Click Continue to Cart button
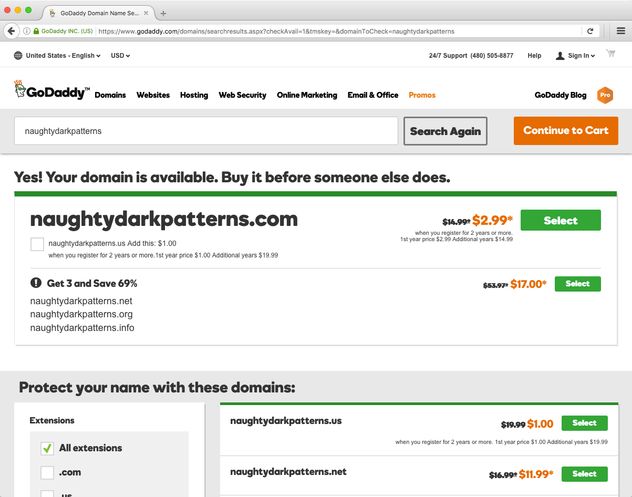The height and width of the screenshot is (497, 632). tap(565, 131)
